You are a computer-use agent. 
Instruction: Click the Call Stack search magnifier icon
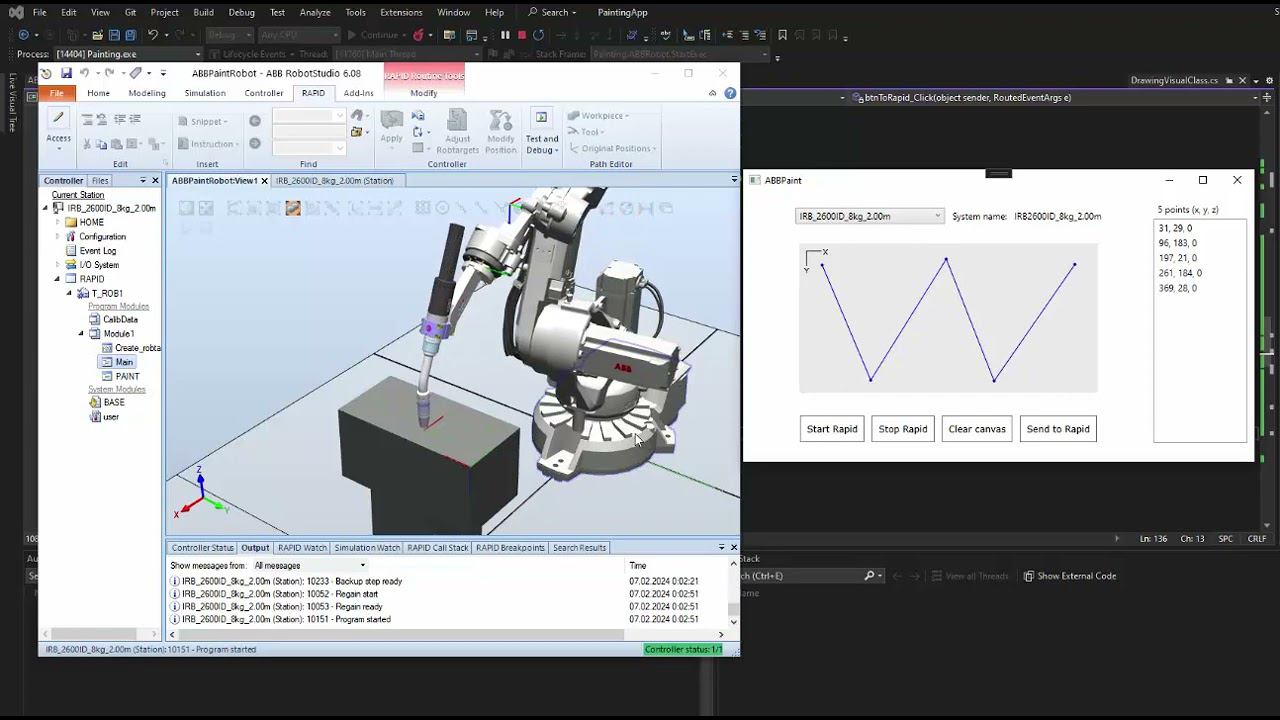tap(869, 576)
